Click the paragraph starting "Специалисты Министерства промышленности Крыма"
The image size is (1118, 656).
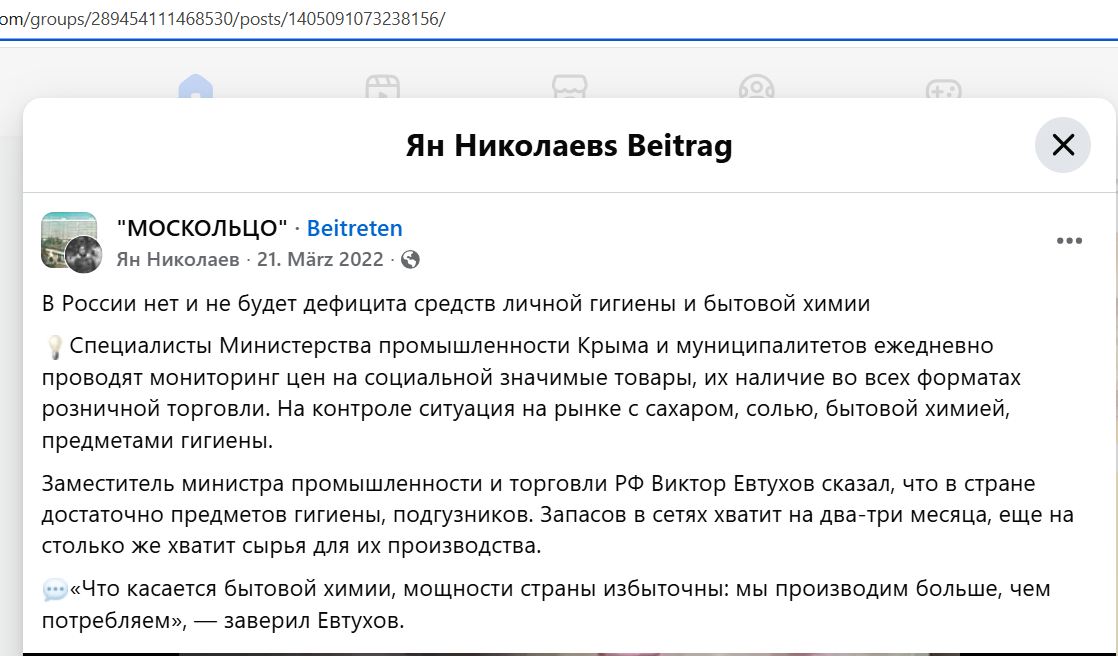click(x=531, y=393)
